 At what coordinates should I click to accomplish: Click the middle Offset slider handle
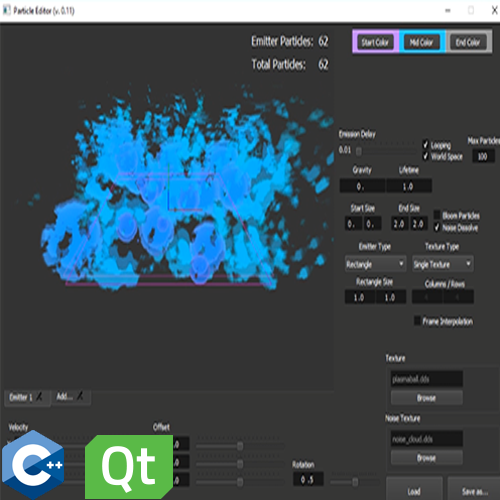tap(240, 464)
